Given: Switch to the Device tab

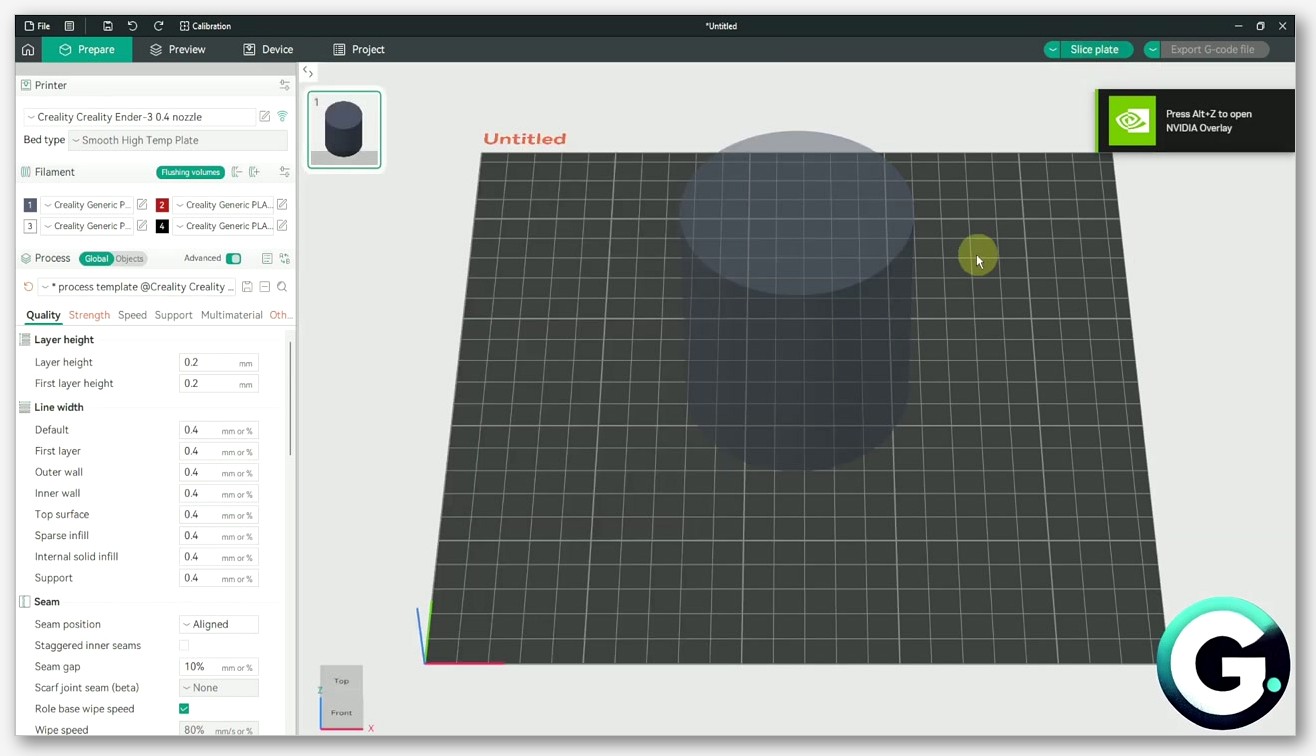Looking at the screenshot, I should 268,49.
